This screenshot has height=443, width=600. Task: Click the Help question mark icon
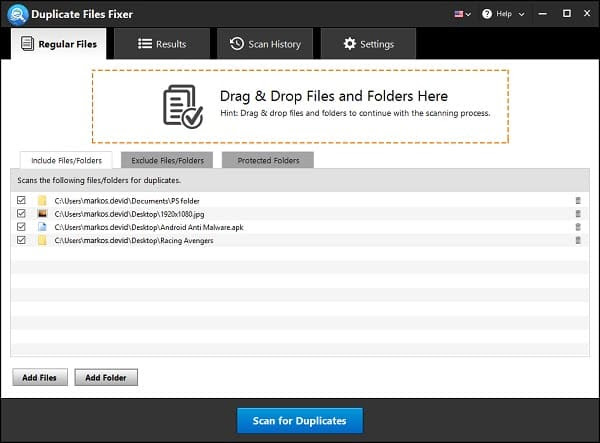(x=487, y=14)
